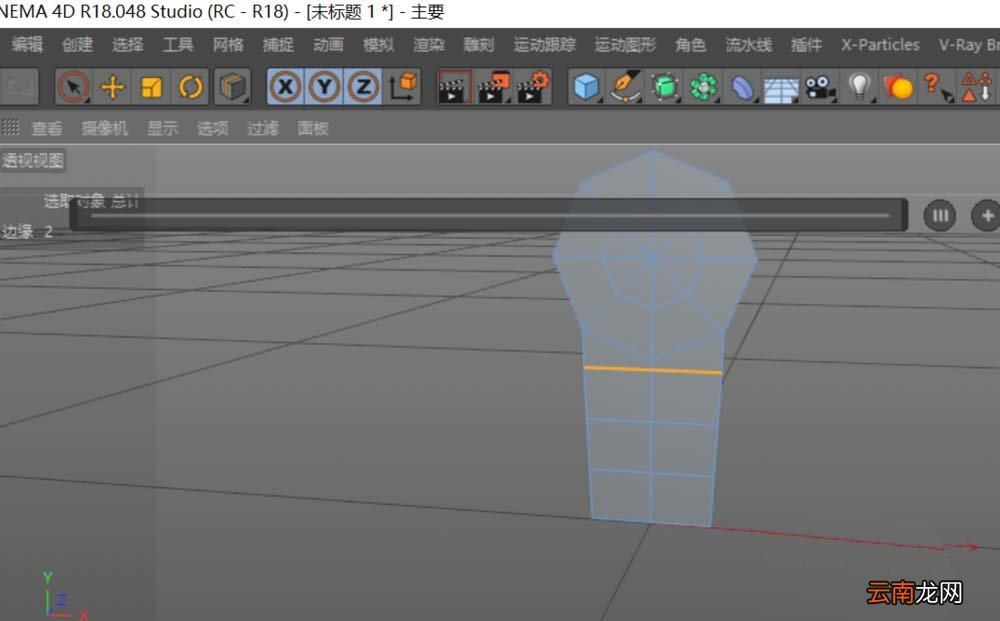The width and height of the screenshot is (1000, 621).
Task: Open the X-Particles menu
Action: click(x=880, y=44)
